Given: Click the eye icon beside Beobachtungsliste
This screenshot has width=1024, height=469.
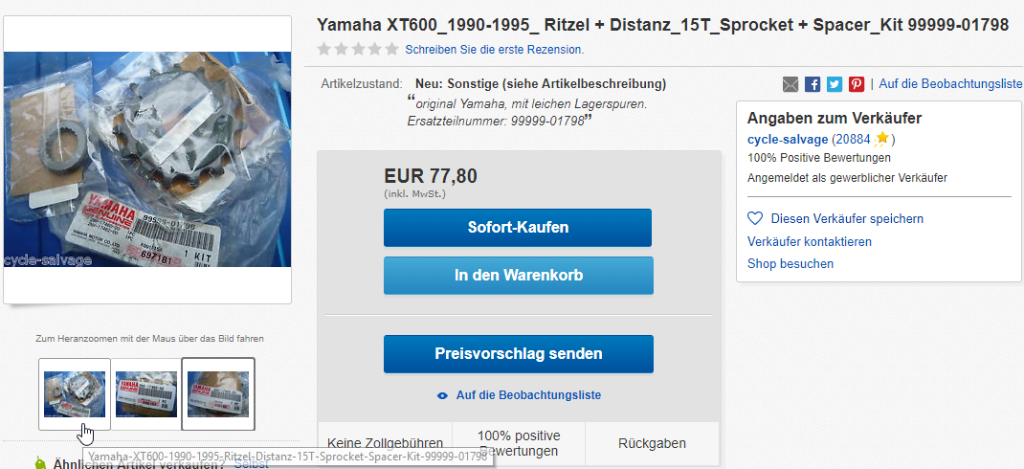Looking at the screenshot, I should (442, 395).
